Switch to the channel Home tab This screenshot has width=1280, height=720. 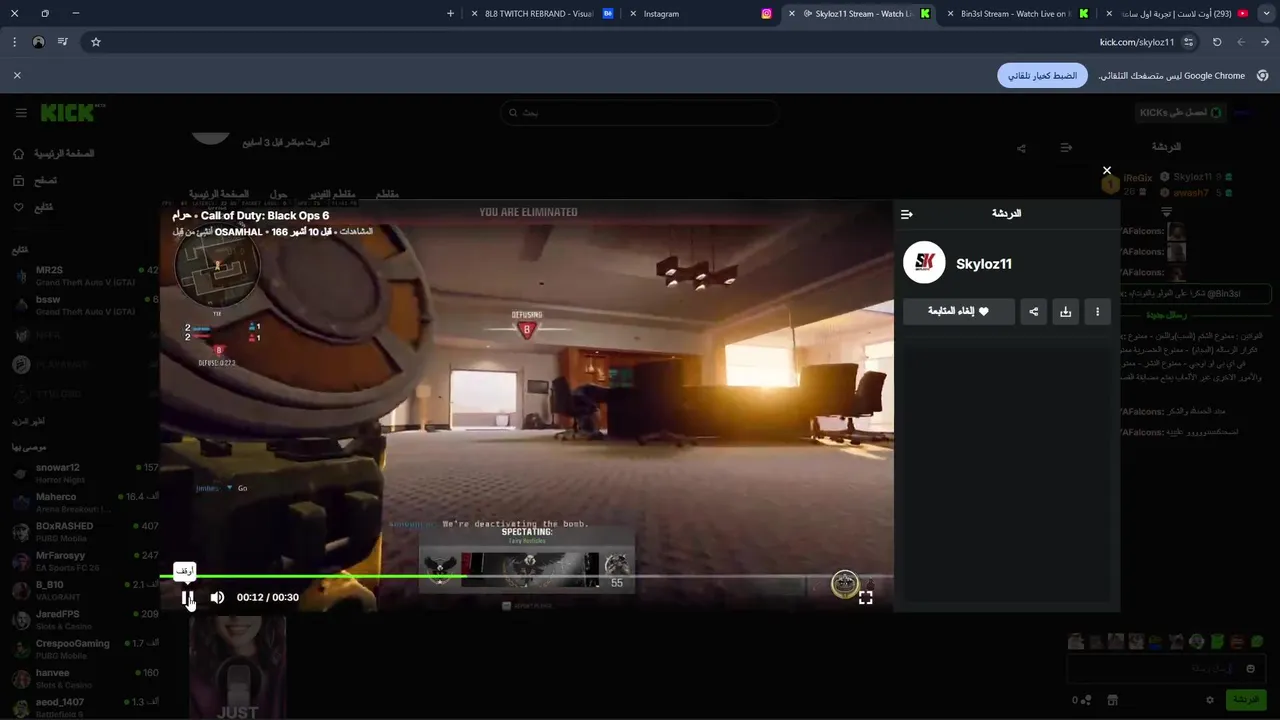click(x=219, y=194)
